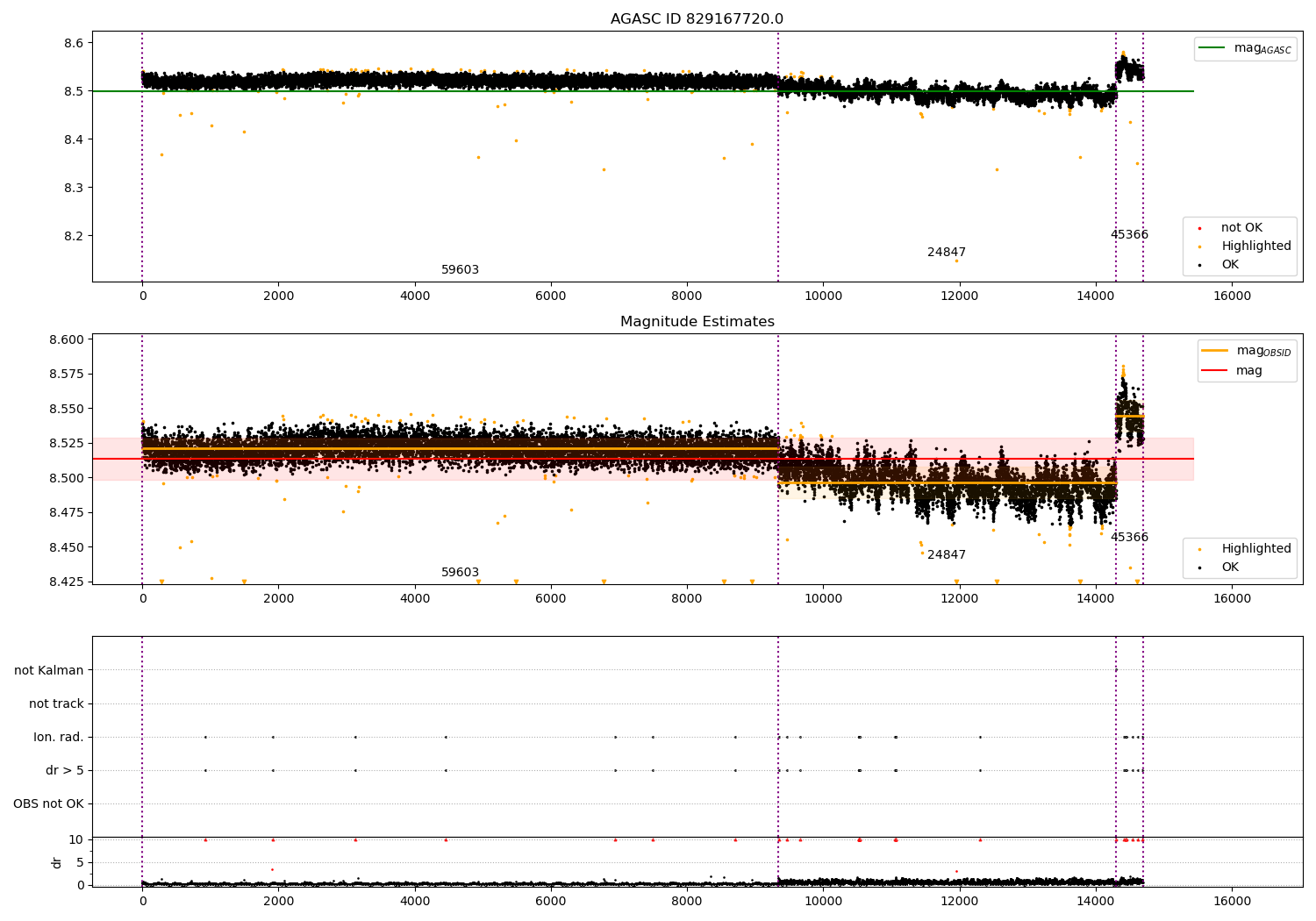This screenshot has width=1316, height=921.
Task: Click the 8.550 tick label on the middle plot
Action: pos(67,409)
